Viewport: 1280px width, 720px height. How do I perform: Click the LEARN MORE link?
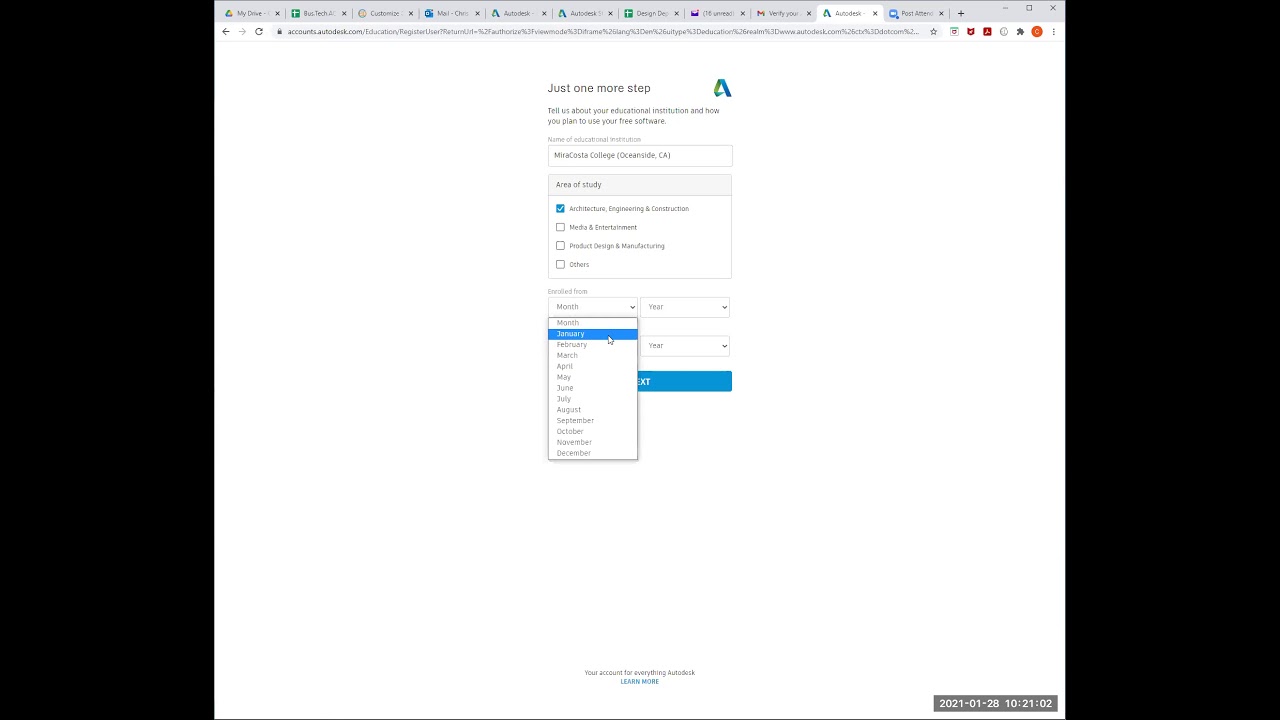[x=640, y=682]
